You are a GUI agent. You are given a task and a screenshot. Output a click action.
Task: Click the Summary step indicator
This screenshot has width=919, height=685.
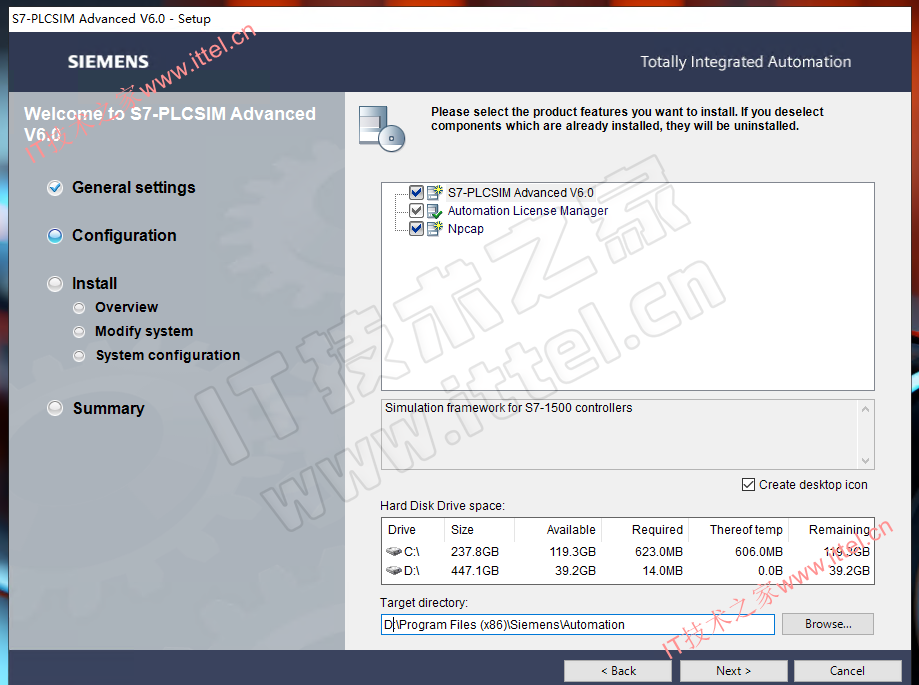pos(55,408)
